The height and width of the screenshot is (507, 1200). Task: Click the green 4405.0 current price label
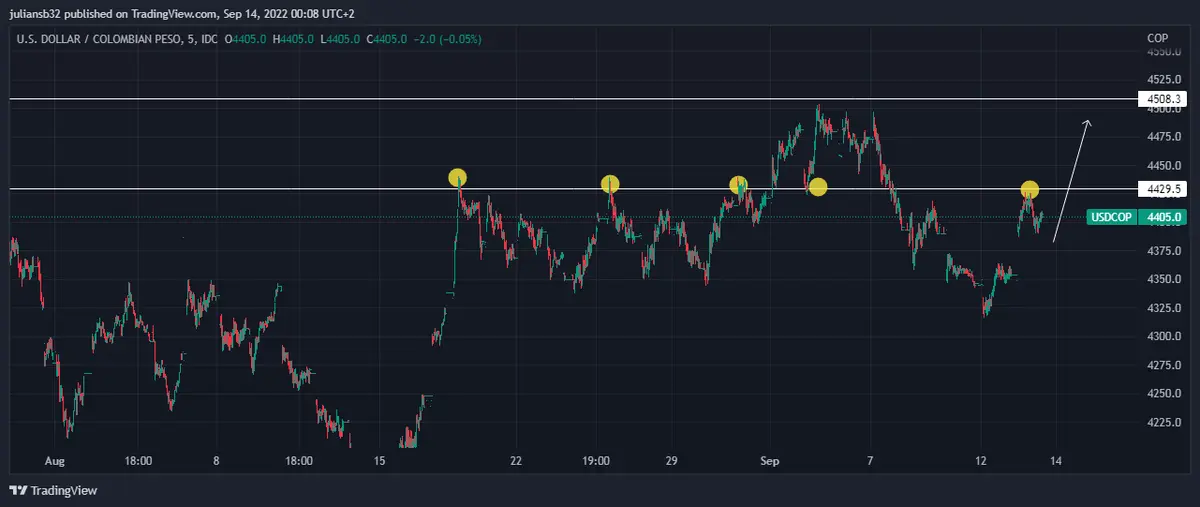[1165, 217]
